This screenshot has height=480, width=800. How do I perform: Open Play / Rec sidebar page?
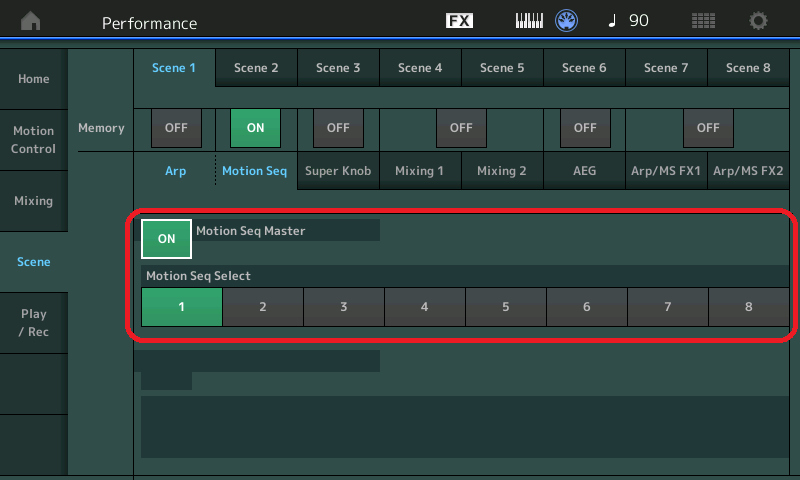click(x=34, y=322)
